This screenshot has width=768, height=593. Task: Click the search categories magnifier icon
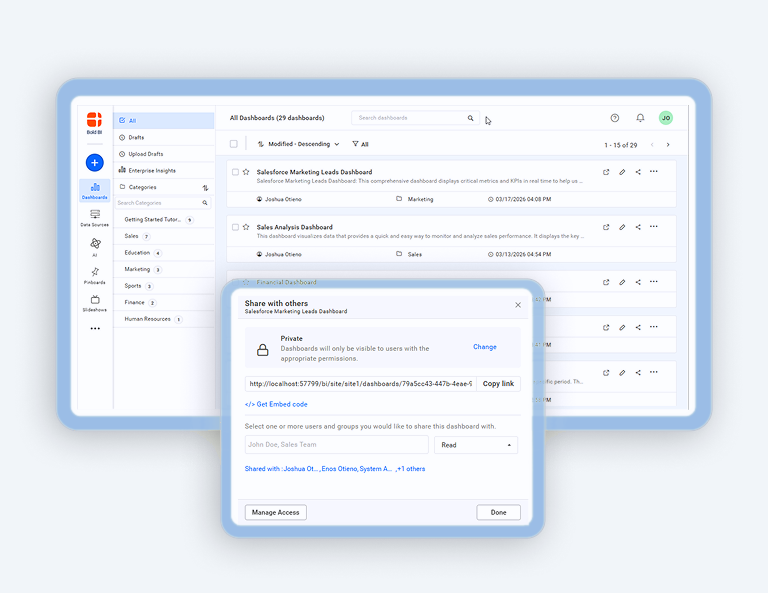tap(205, 203)
